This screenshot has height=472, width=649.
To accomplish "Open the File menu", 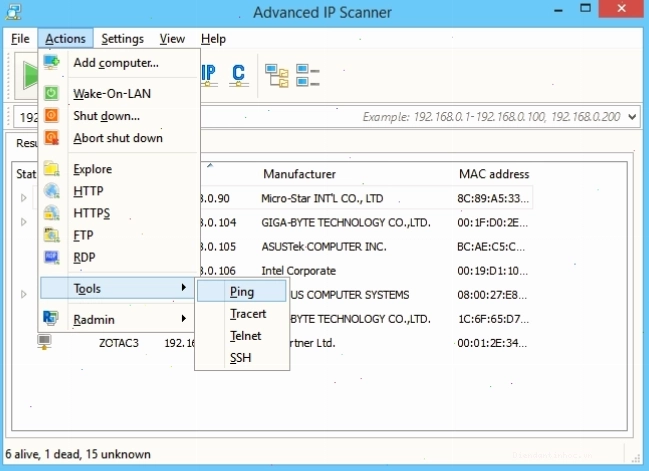I will [20, 39].
